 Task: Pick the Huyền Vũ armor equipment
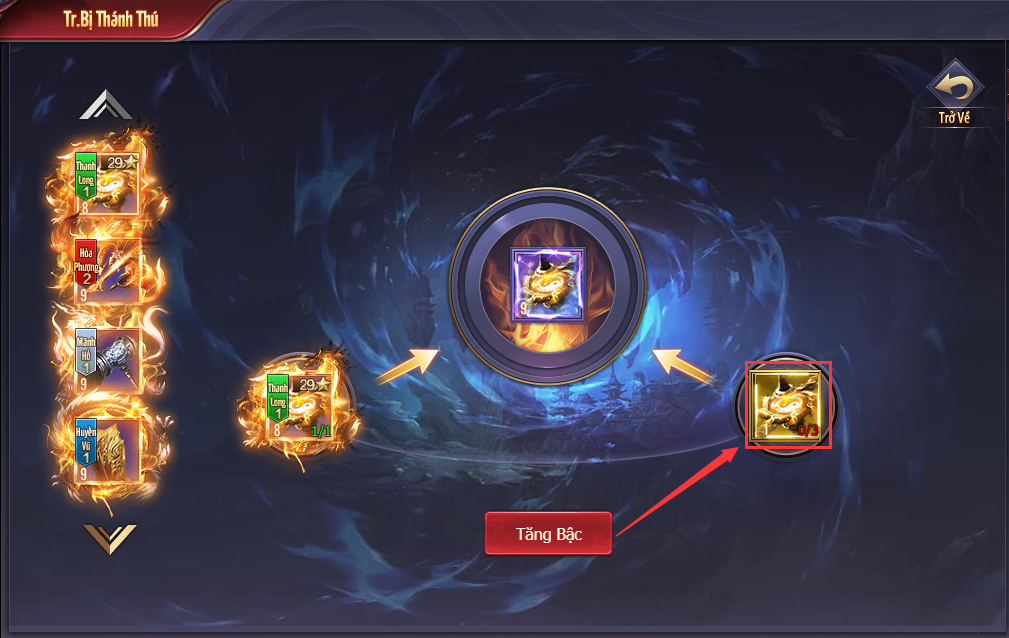tap(107, 449)
